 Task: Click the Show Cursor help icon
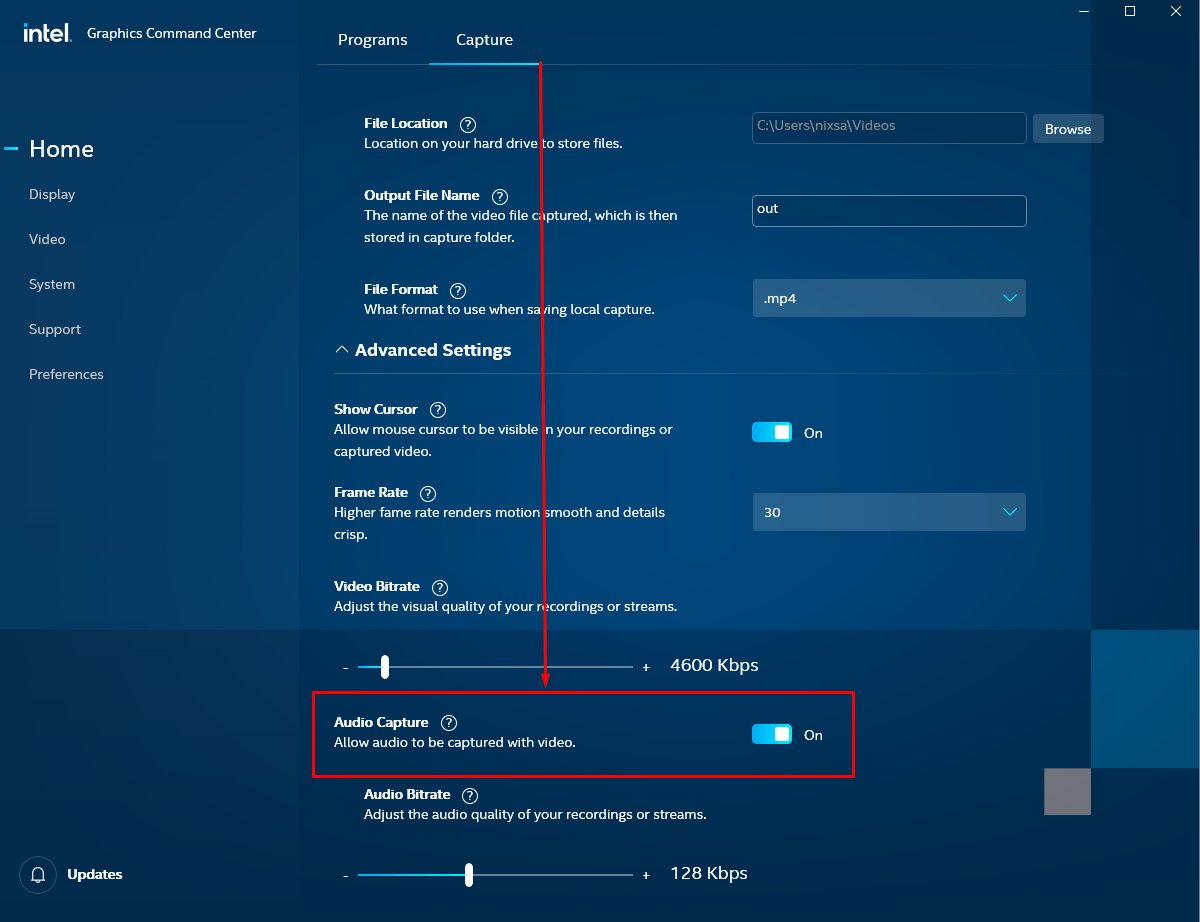click(437, 409)
